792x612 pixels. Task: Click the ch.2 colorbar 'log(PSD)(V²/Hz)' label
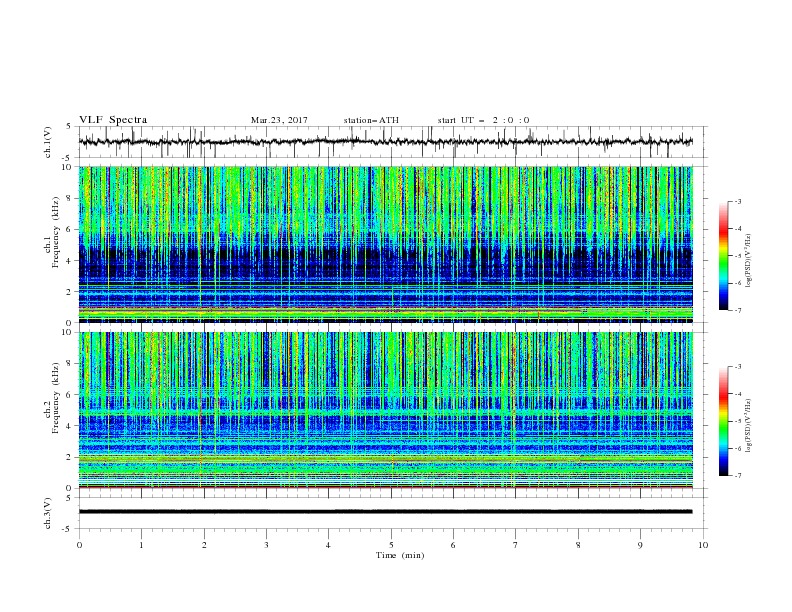pos(749,425)
